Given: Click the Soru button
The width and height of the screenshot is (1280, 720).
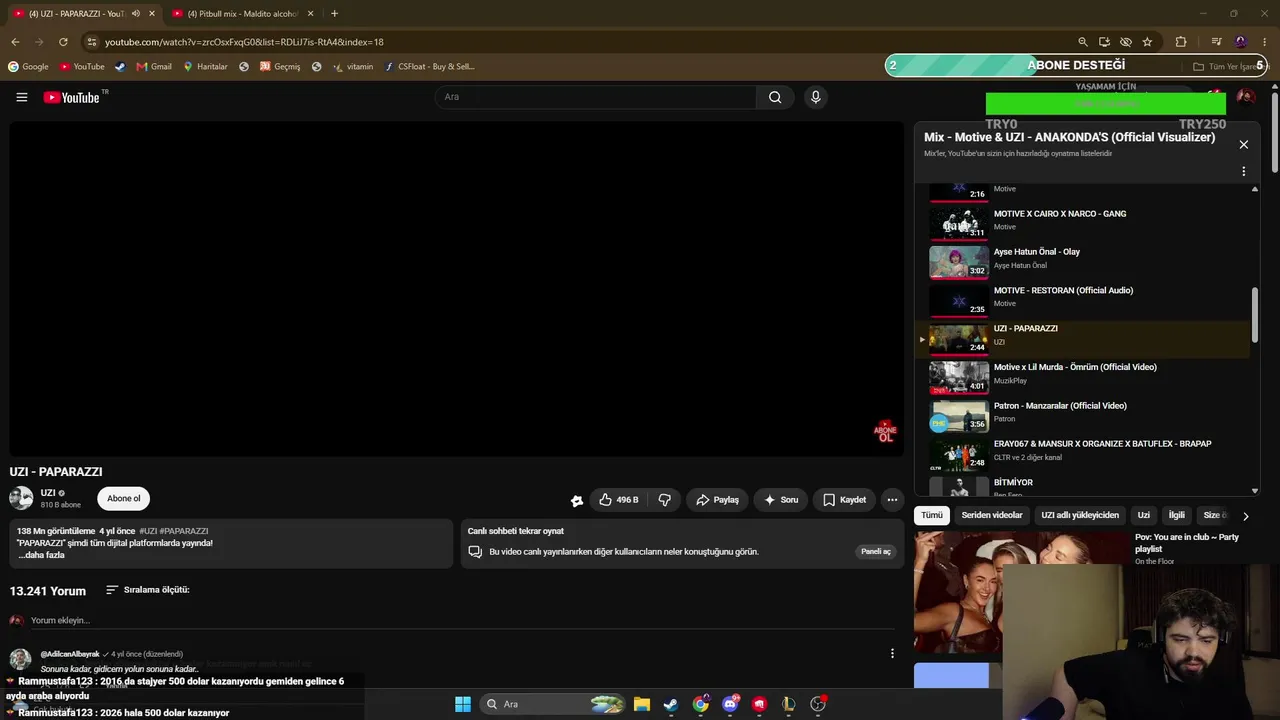Looking at the screenshot, I should pos(781,499).
